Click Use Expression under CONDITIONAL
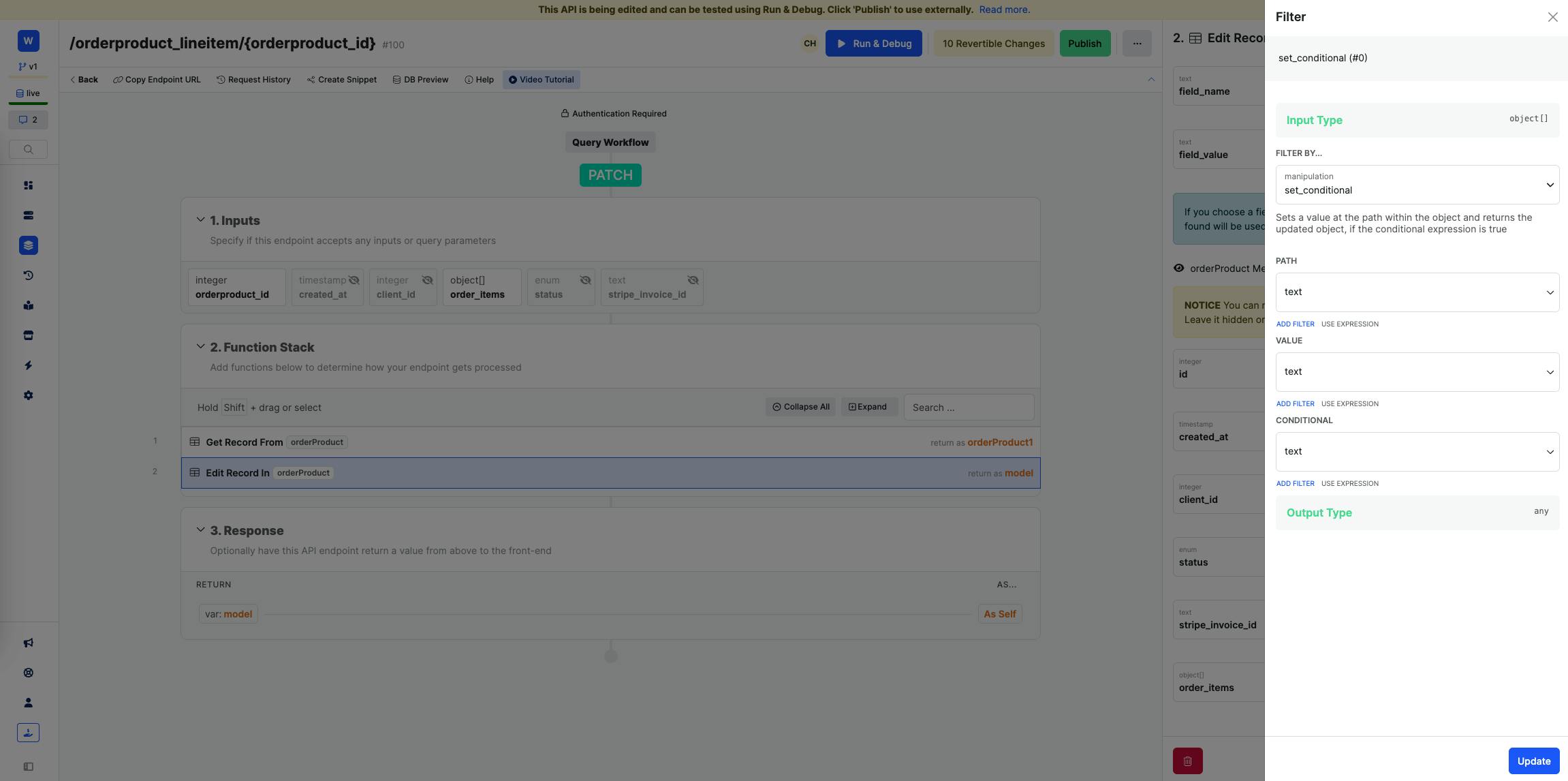This screenshot has width=1568, height=781. pos(1349,483)
